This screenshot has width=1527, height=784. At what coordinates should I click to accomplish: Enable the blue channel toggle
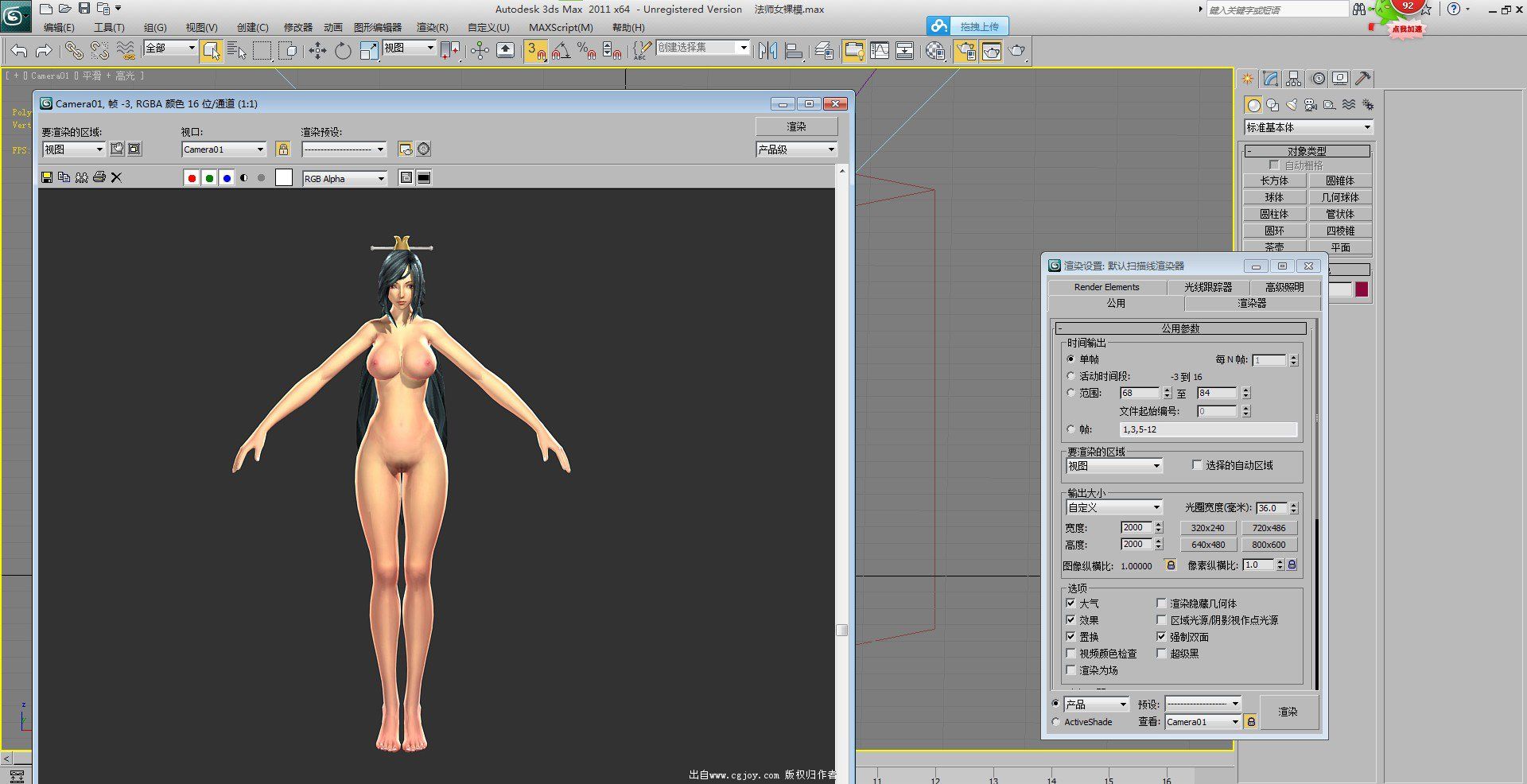point(227,178)
